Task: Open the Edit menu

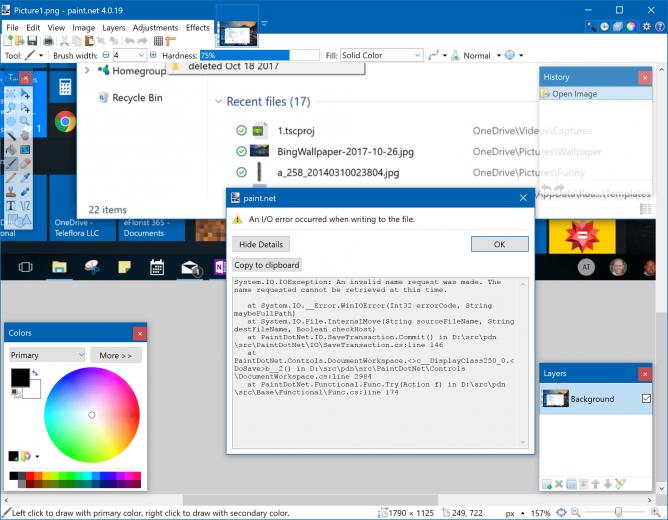Action: (x=33, y=28)
